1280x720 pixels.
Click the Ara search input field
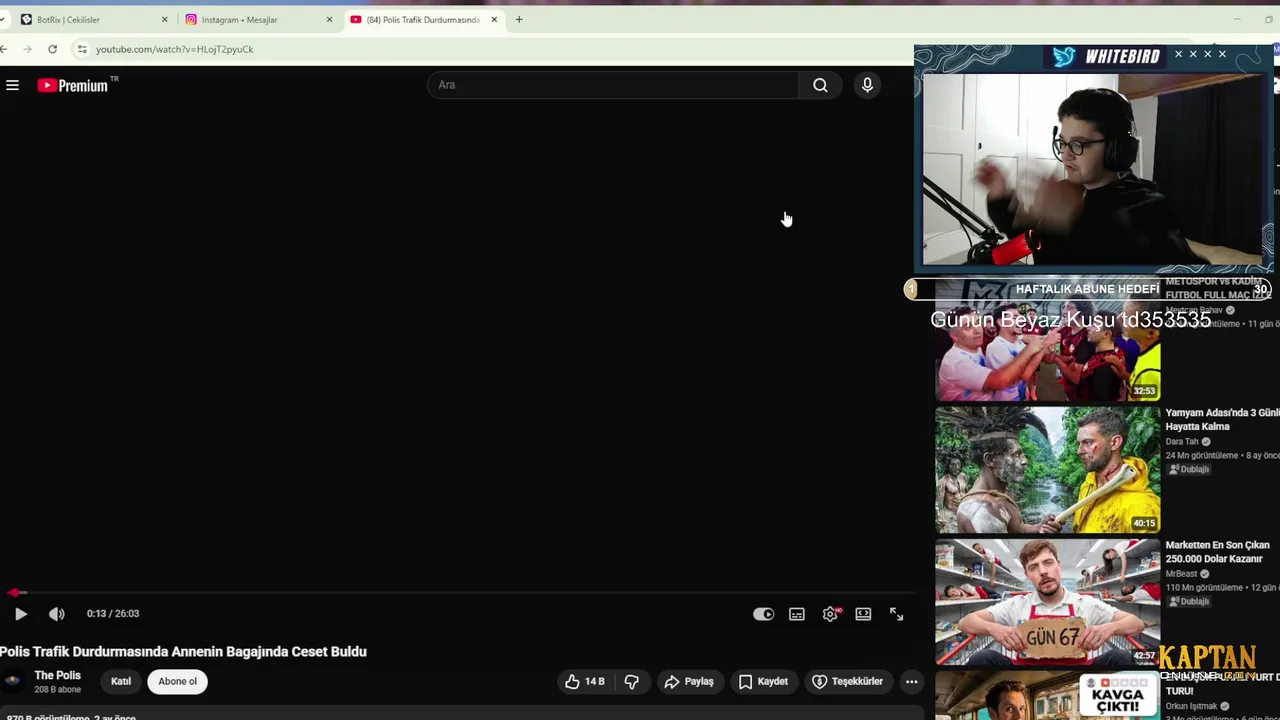[613, 85]
